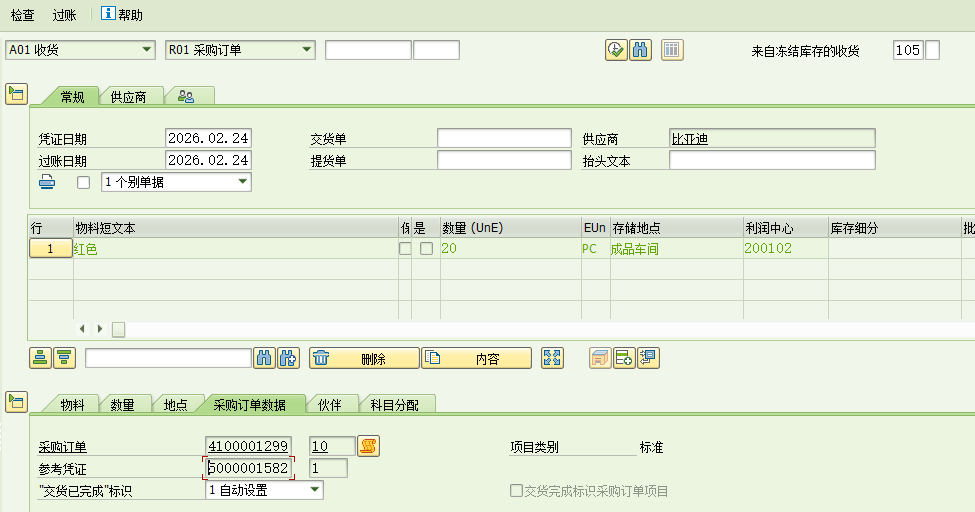Click the binoculars find purchase order icon
Image resolution: width=975 pixels, height=512 pixels.
[641, 50]
